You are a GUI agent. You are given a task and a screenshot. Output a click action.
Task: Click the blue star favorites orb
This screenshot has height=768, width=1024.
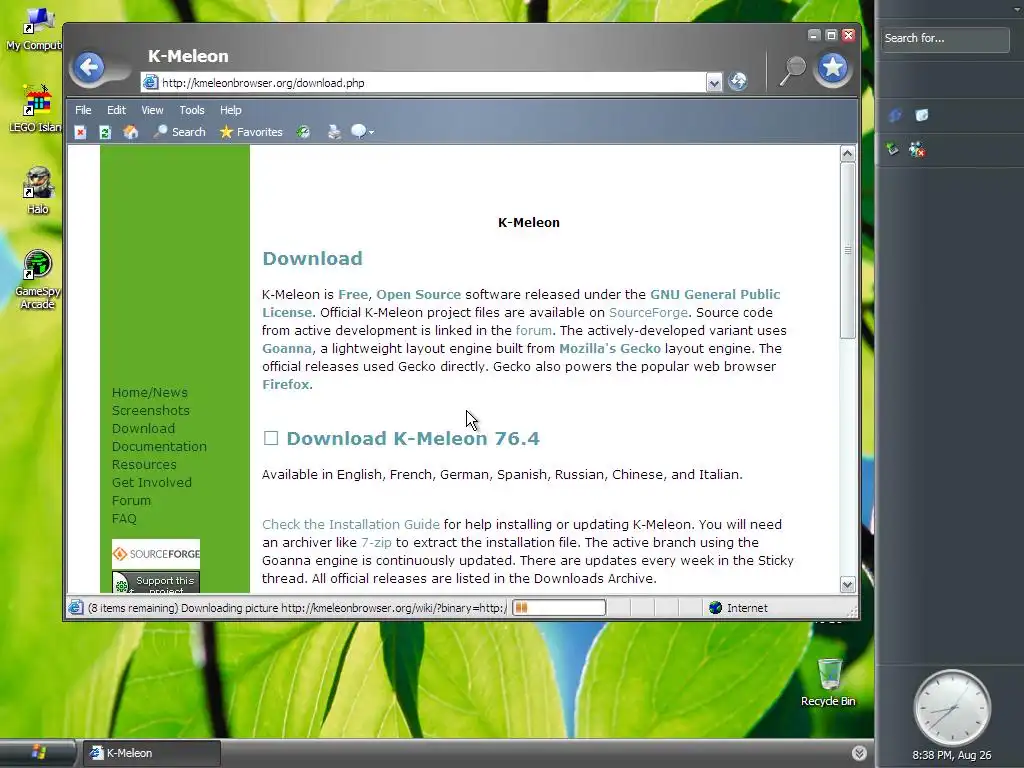tap(833, 68)
